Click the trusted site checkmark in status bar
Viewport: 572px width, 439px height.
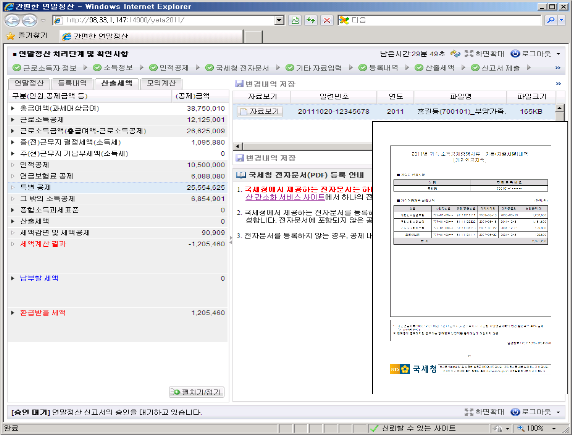[374, 428]
